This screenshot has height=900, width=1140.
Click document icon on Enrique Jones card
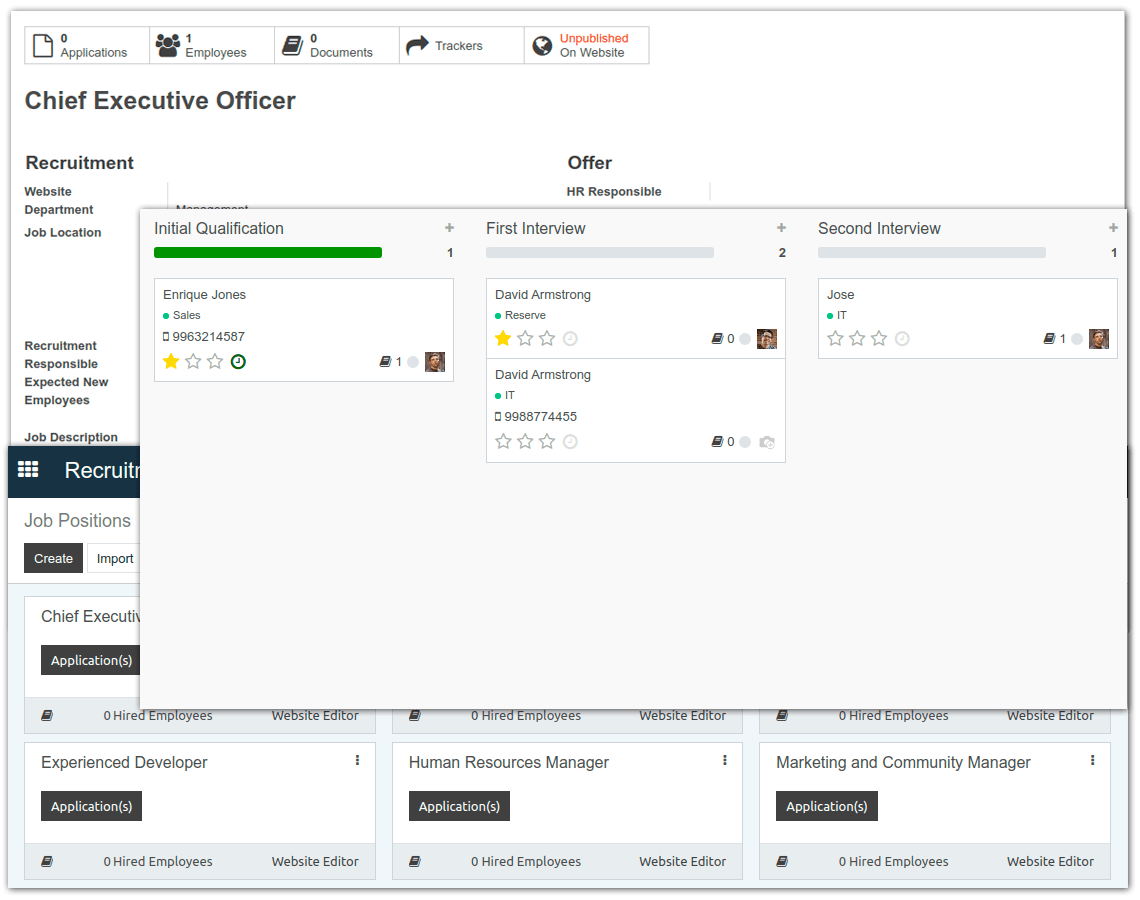point(386,362)
